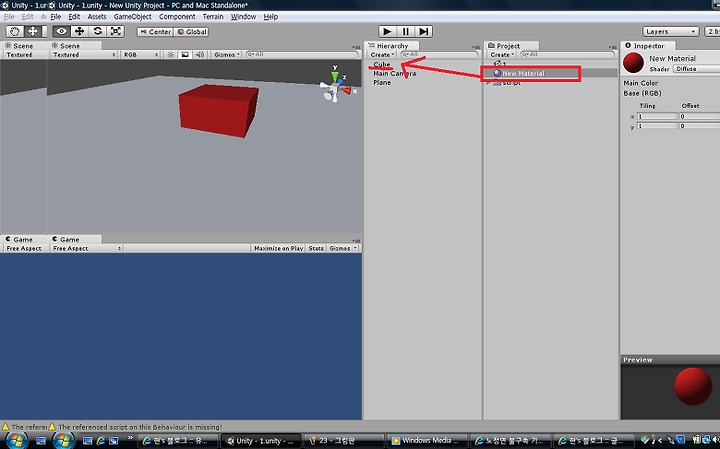Click the red X axis gizmo cone
Viewport: 720px width, 449px height.
(346, 91)
